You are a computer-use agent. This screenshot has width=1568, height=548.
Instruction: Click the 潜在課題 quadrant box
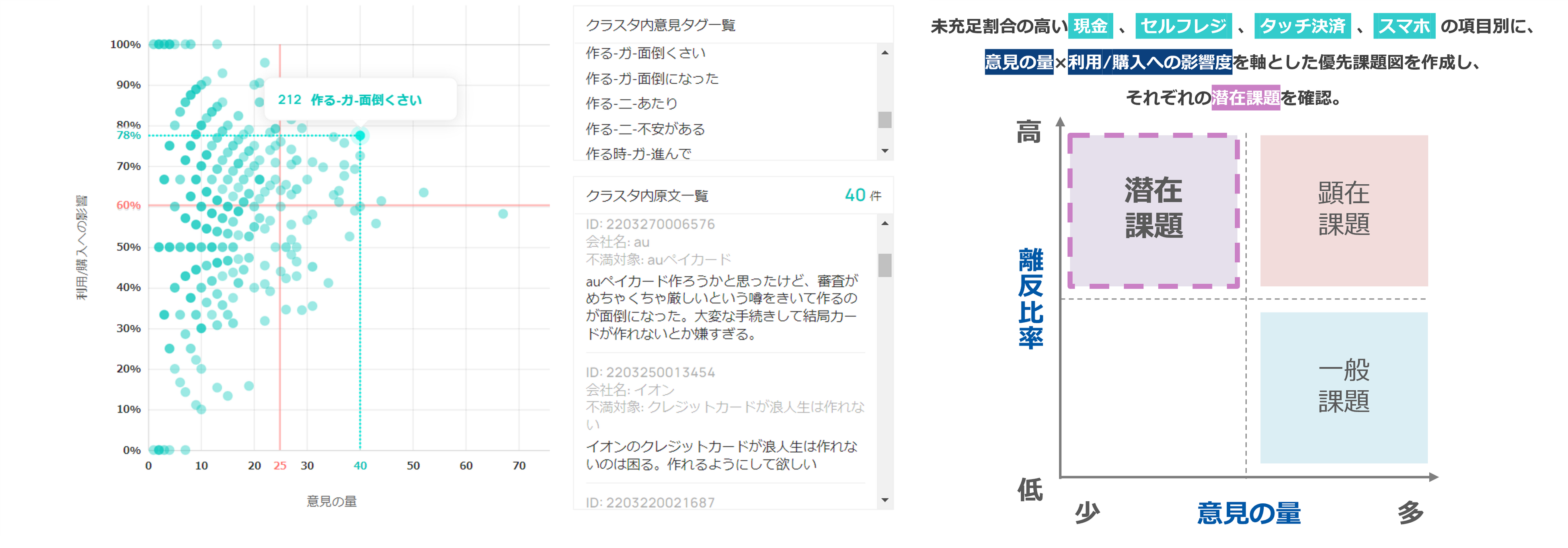click(x=1153, y=210)
